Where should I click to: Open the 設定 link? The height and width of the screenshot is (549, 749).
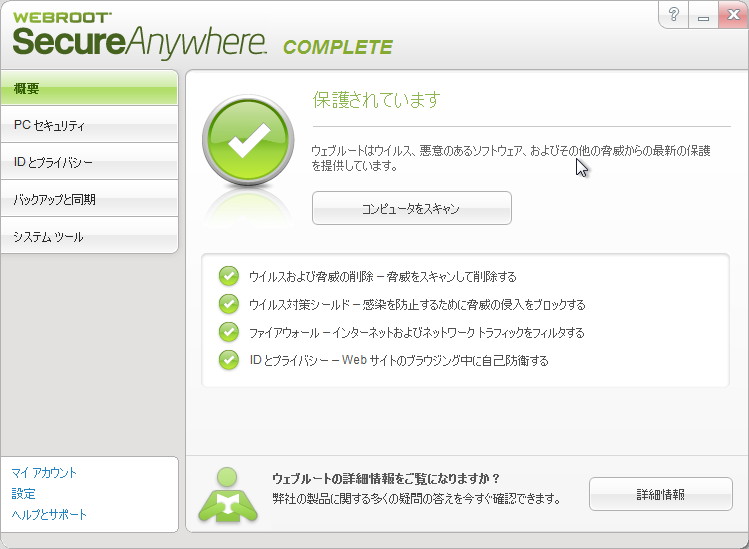tap(23, 494)
